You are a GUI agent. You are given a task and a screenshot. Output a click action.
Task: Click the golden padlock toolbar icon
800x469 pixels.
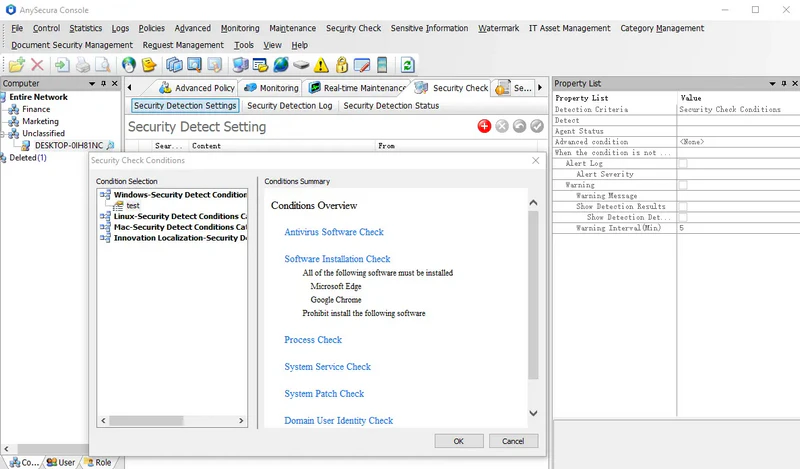point(342,65)
